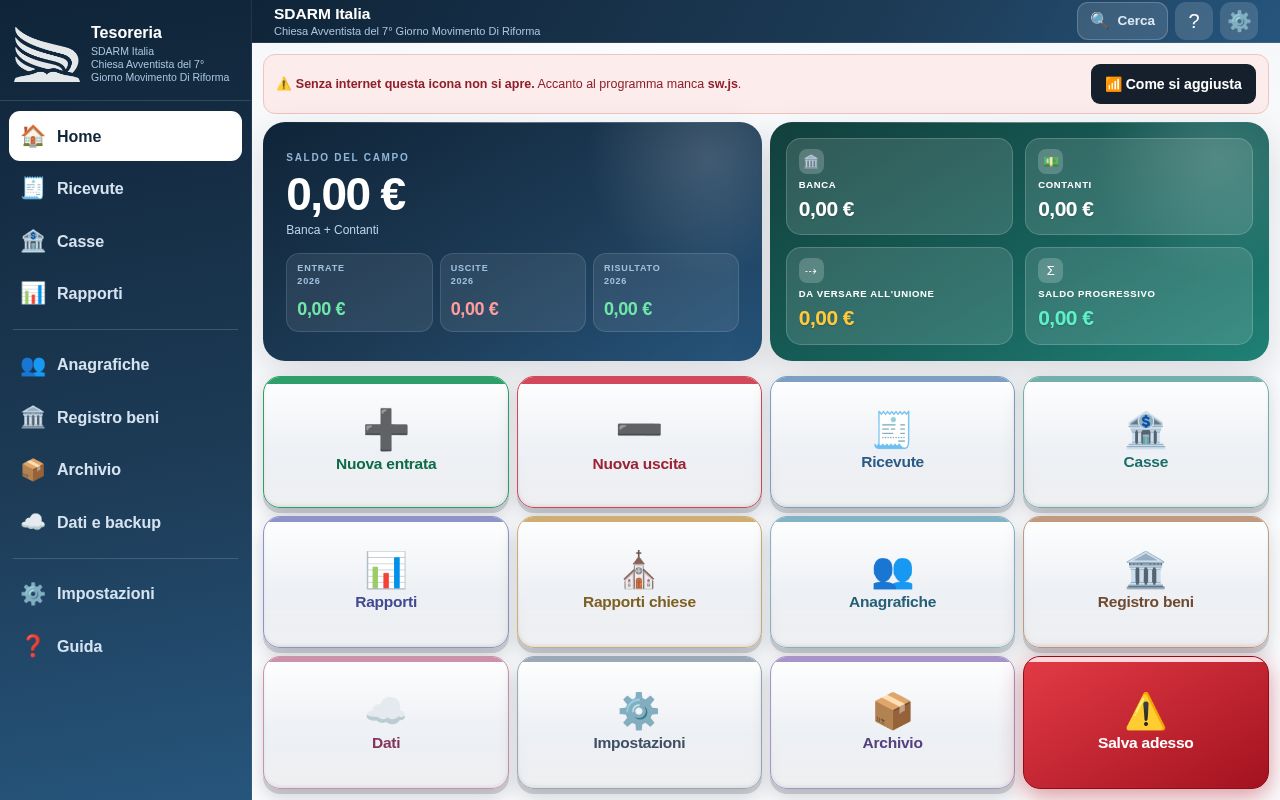
Task: Click the Nuova uscita minus tile
Action: click(639, 442)
